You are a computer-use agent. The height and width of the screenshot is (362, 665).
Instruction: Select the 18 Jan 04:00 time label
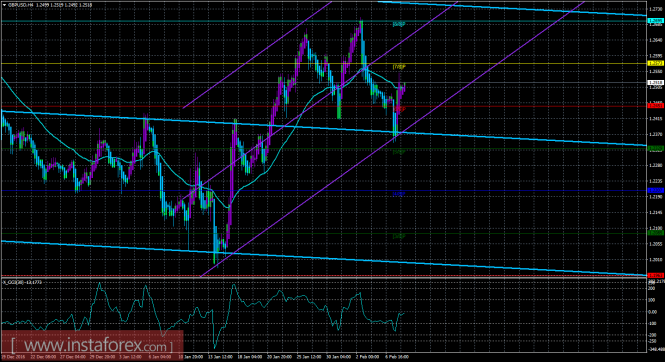click(250, 357)
